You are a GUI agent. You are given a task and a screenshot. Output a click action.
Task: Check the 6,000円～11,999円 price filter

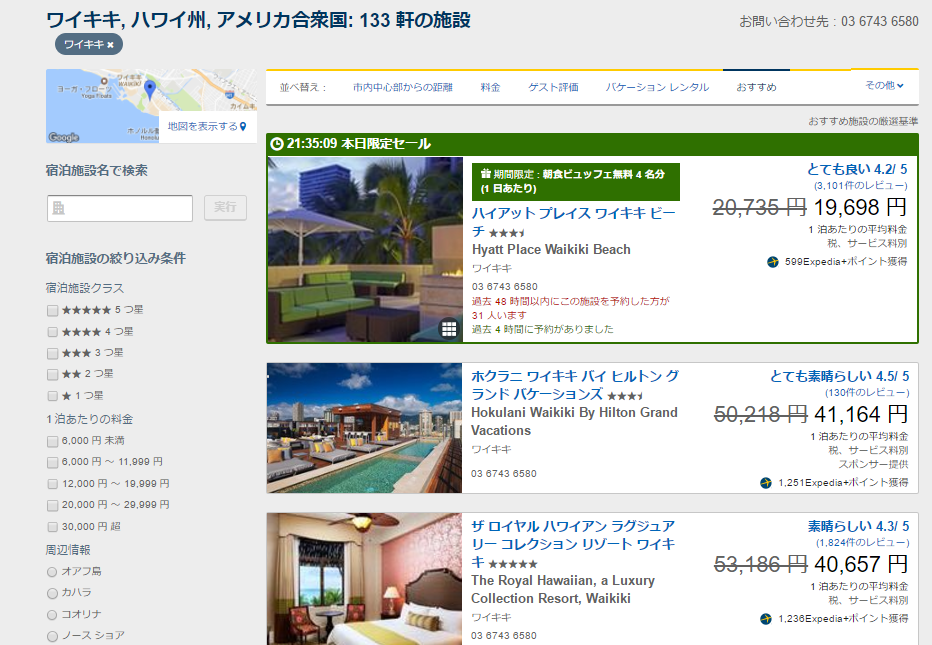point(52,462)
